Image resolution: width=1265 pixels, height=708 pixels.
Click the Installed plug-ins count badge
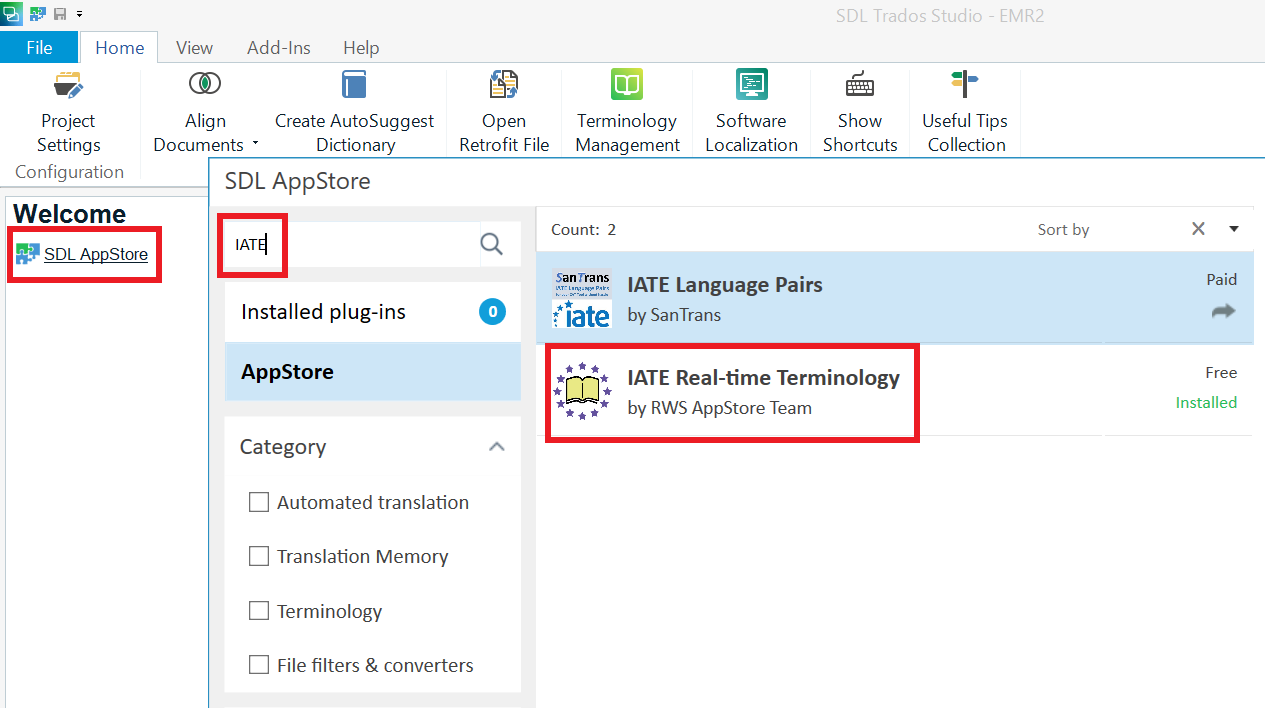(x=492, y=312)
